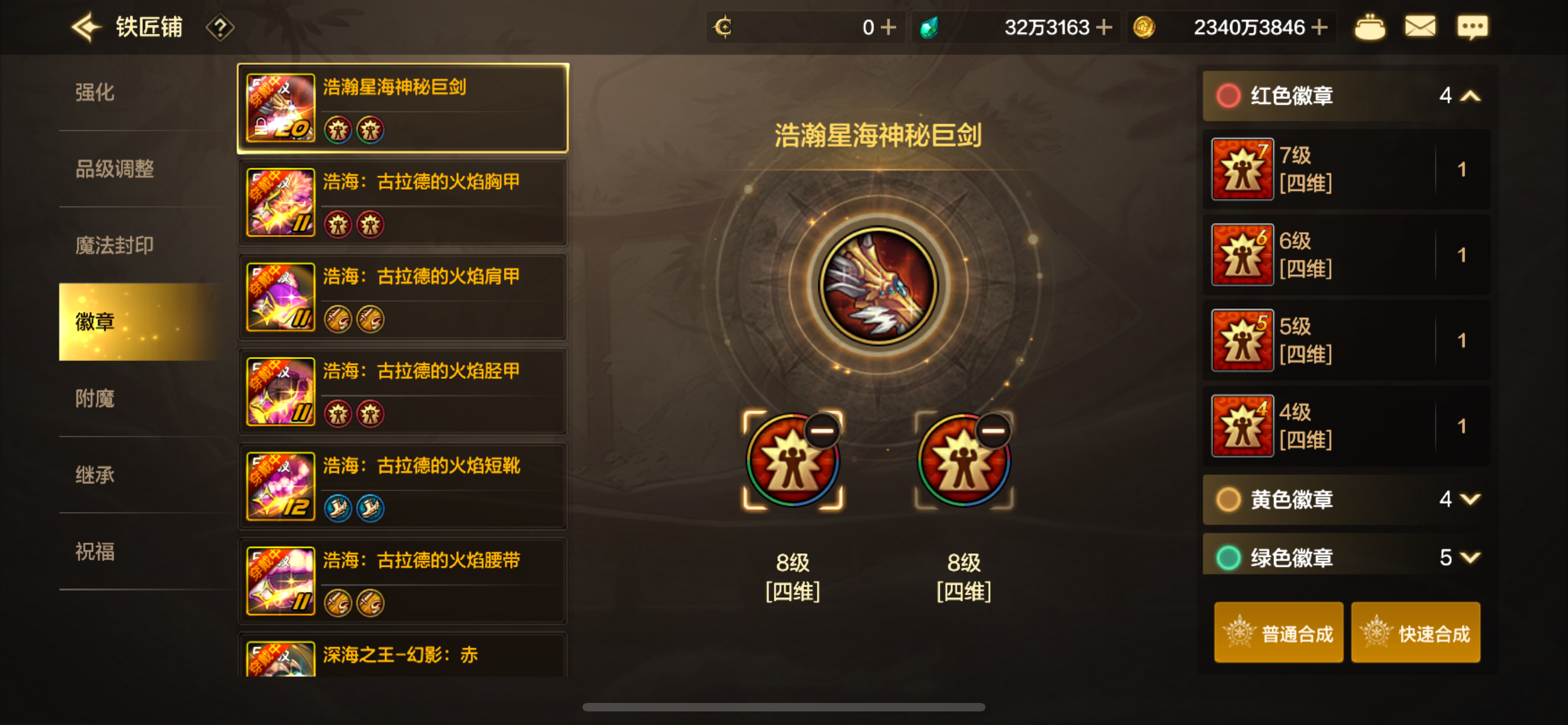Screen dimensions: 1568x725
Task: Click the 普通合成 button
Action: (1278, 632)
